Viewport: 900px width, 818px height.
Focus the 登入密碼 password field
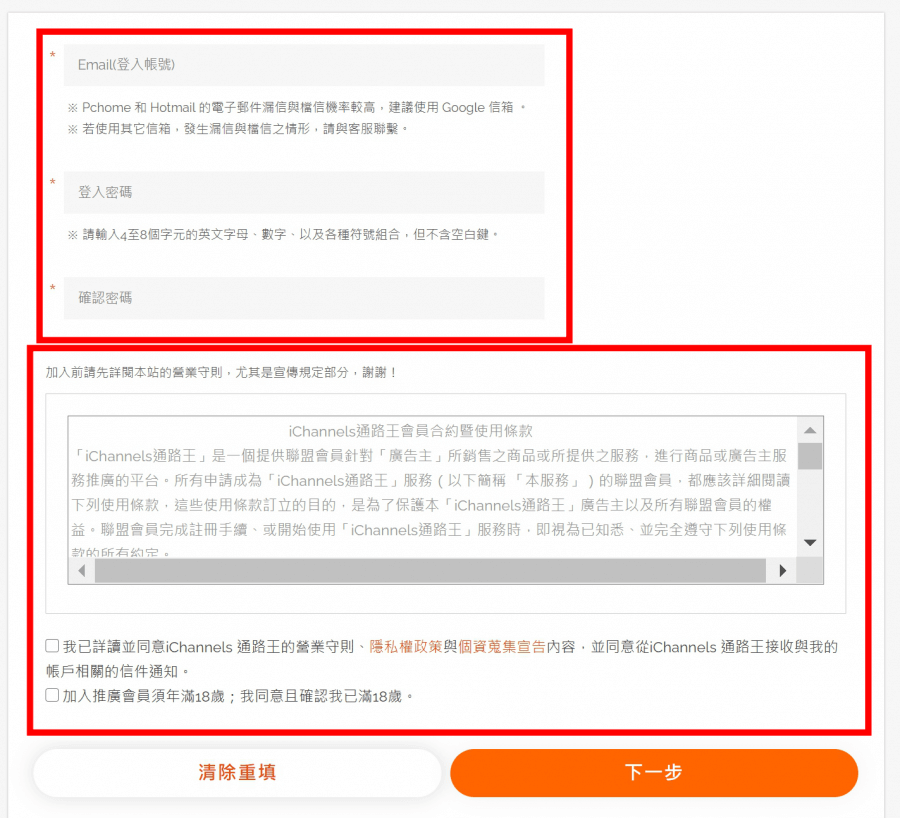click(x=304, y=192)
